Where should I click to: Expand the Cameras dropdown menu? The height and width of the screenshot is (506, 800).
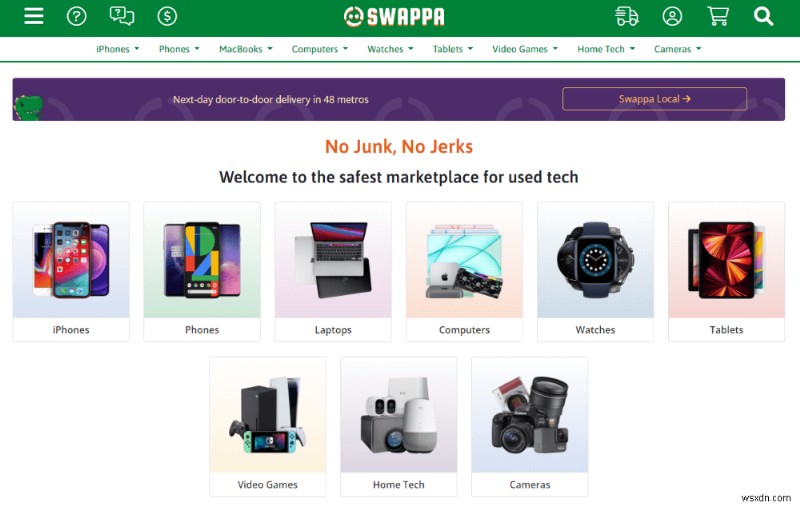point(678,49)
